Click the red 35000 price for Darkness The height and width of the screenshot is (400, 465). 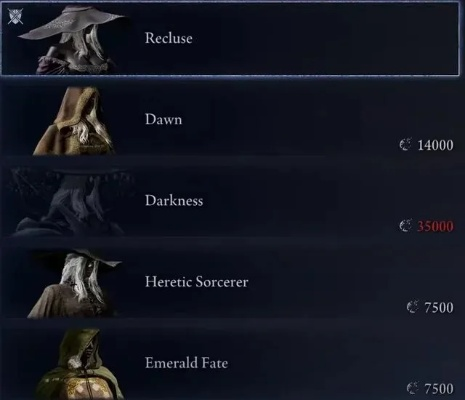(x=435, y=226)
